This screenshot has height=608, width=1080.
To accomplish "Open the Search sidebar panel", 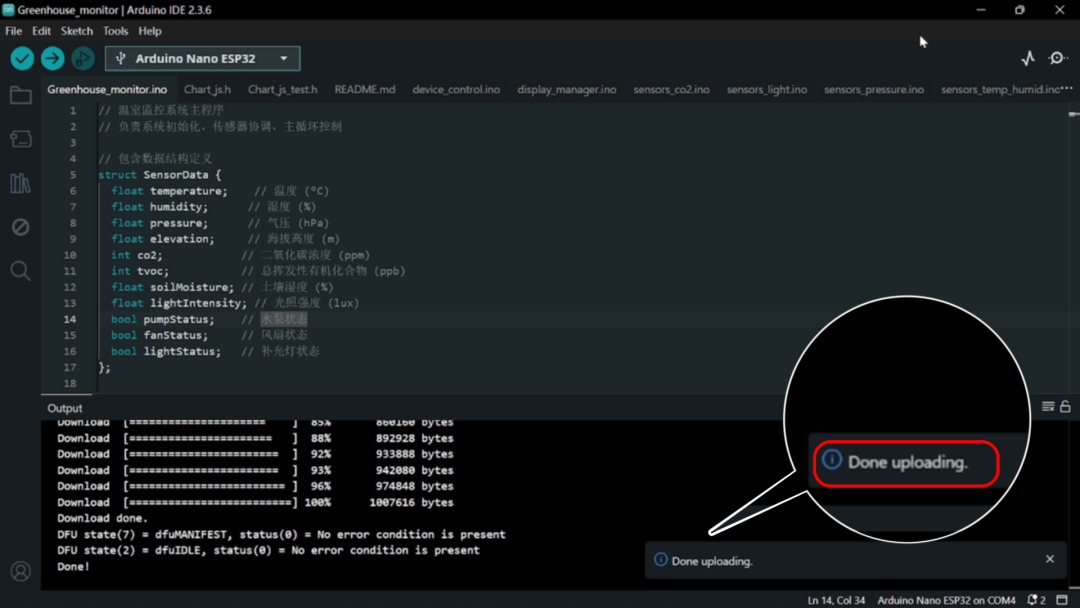I will [20, 271].
